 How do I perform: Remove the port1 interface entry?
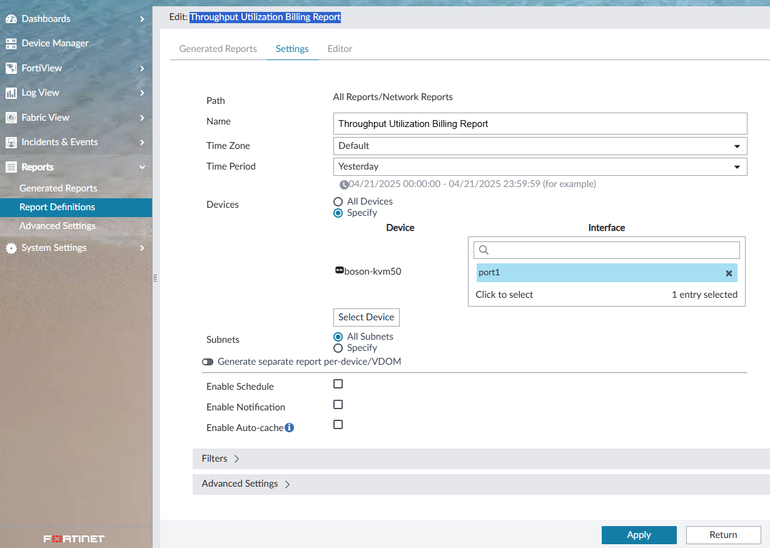[729, 273]
